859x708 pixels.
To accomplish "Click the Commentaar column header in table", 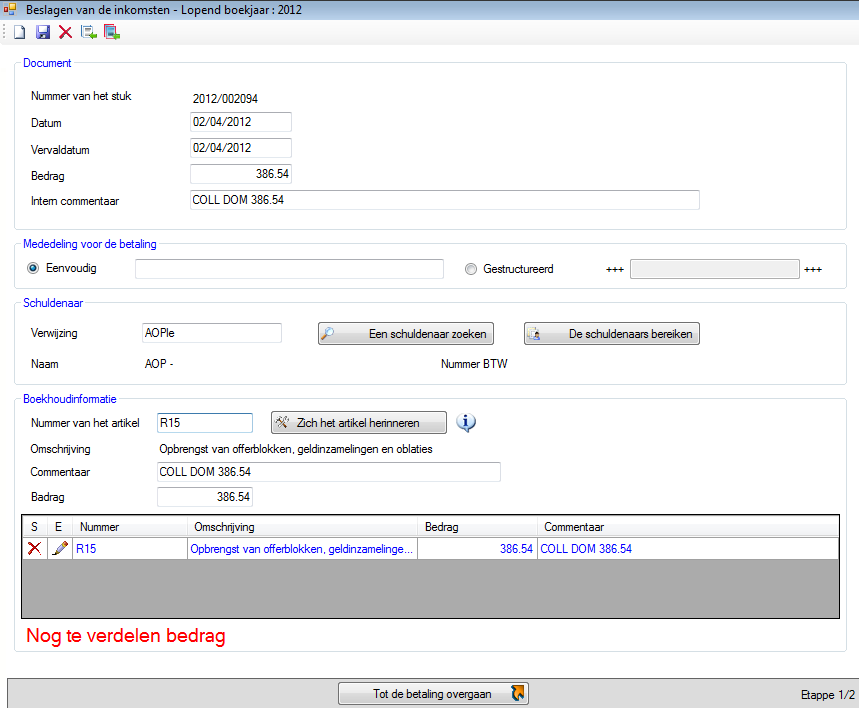I will (x=688, y=527).
